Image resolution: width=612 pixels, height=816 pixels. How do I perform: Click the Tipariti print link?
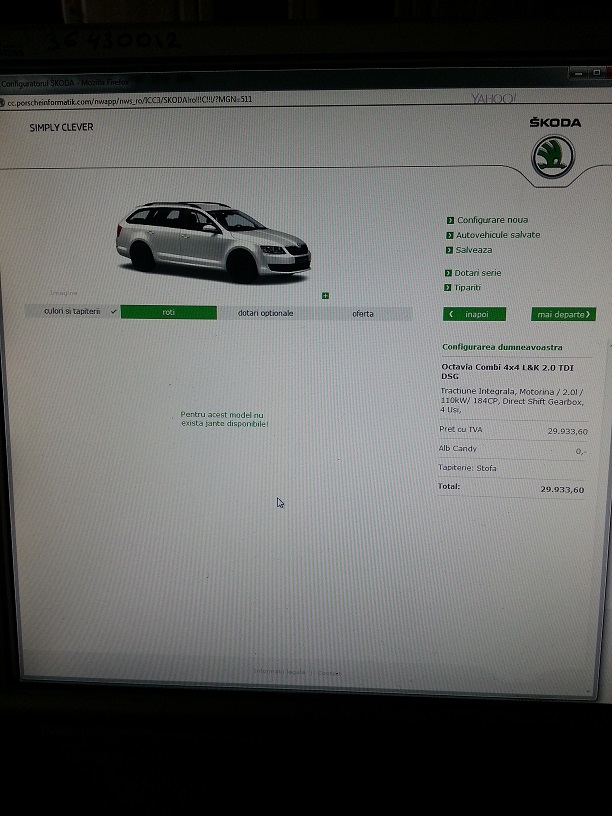467,287
